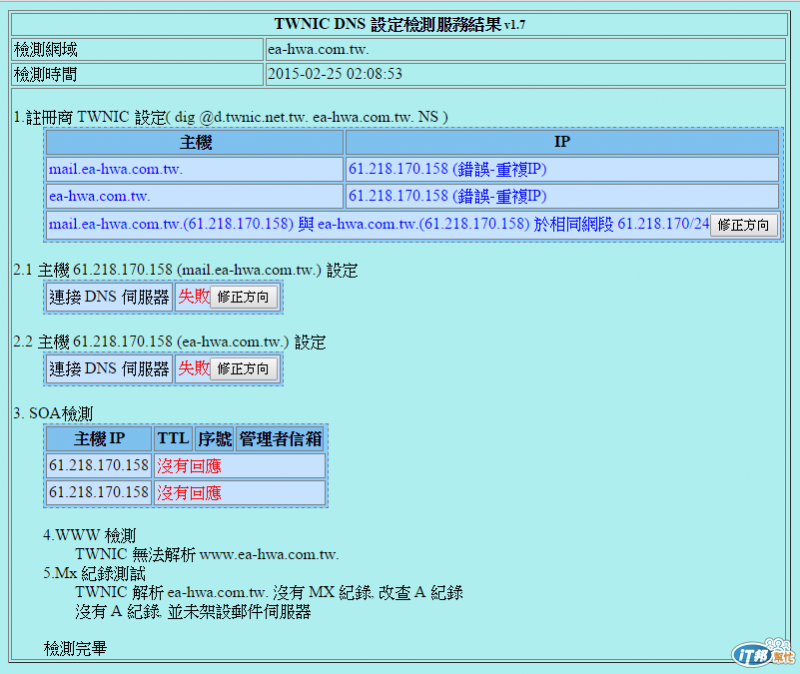
Task: Select IP cell for ea-hwa.com.tw. row
Action: [x=562, y=196]
